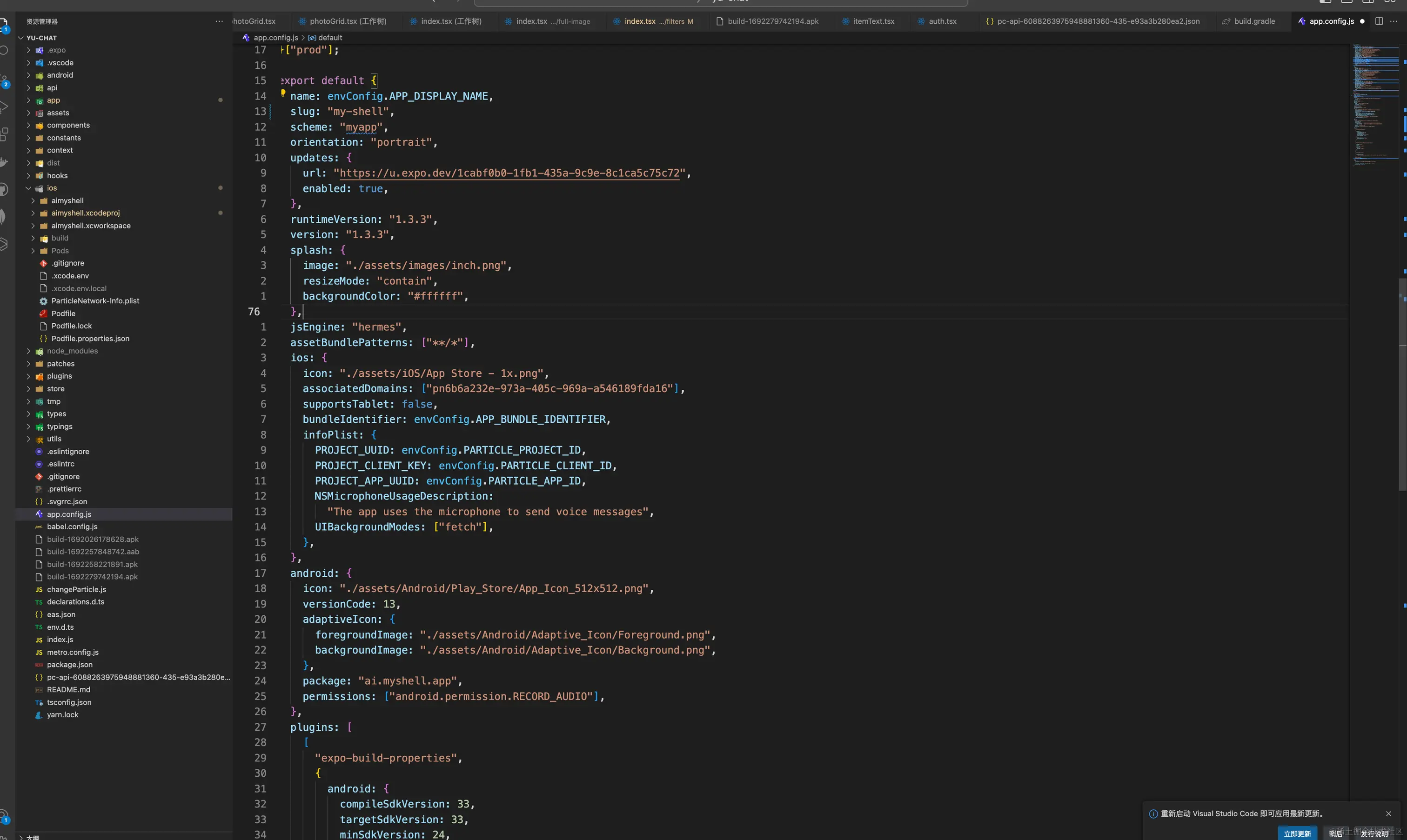
Task: Click the tsconfig.json file icon
Action: tap(39, 702)
